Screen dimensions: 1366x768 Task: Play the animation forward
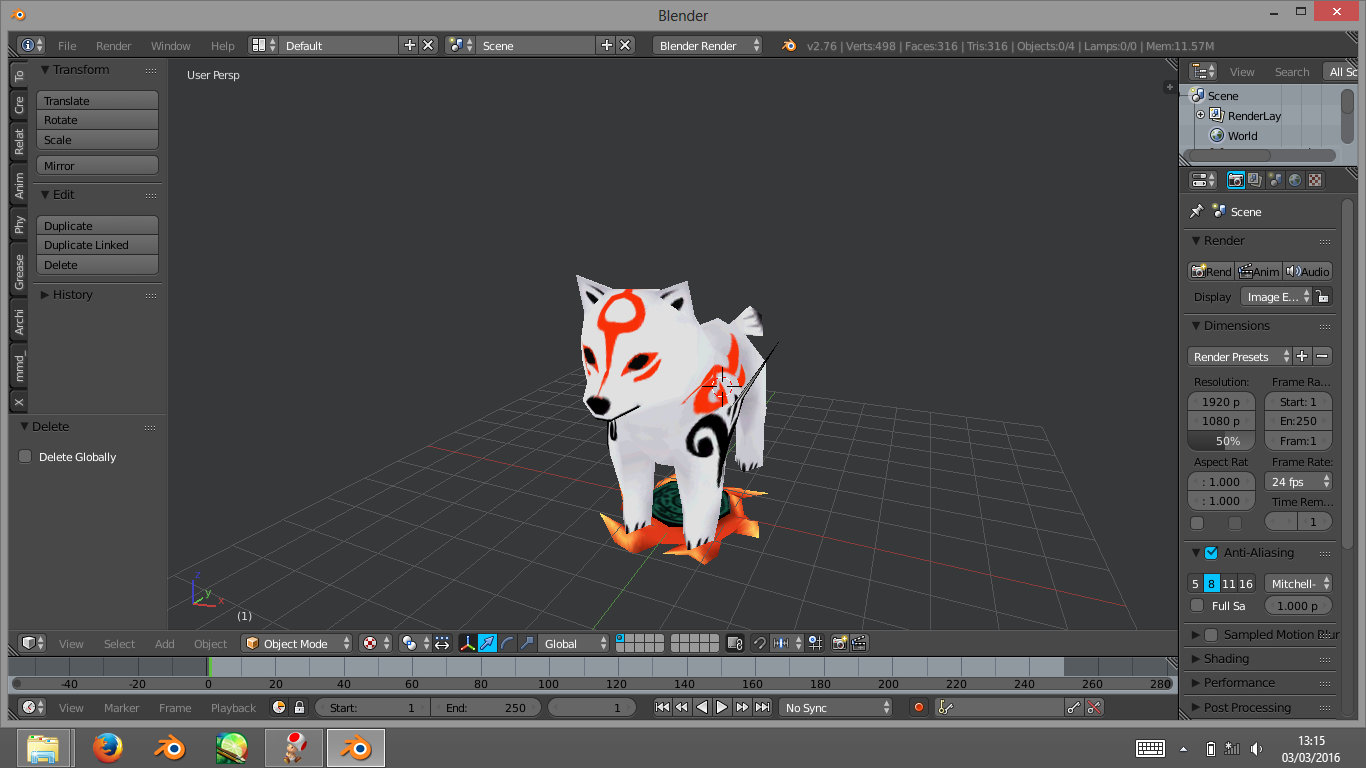point(722,707)
